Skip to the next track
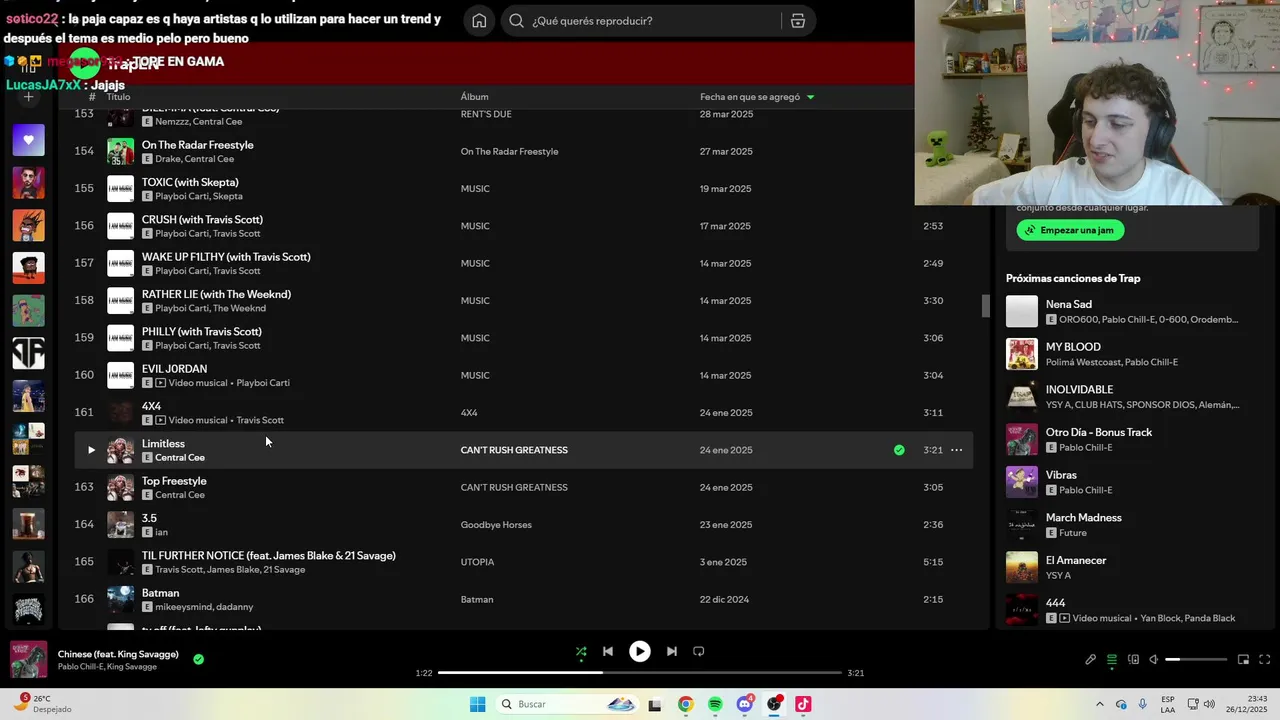The image size is (1280, 720). (x=672, y=651)
